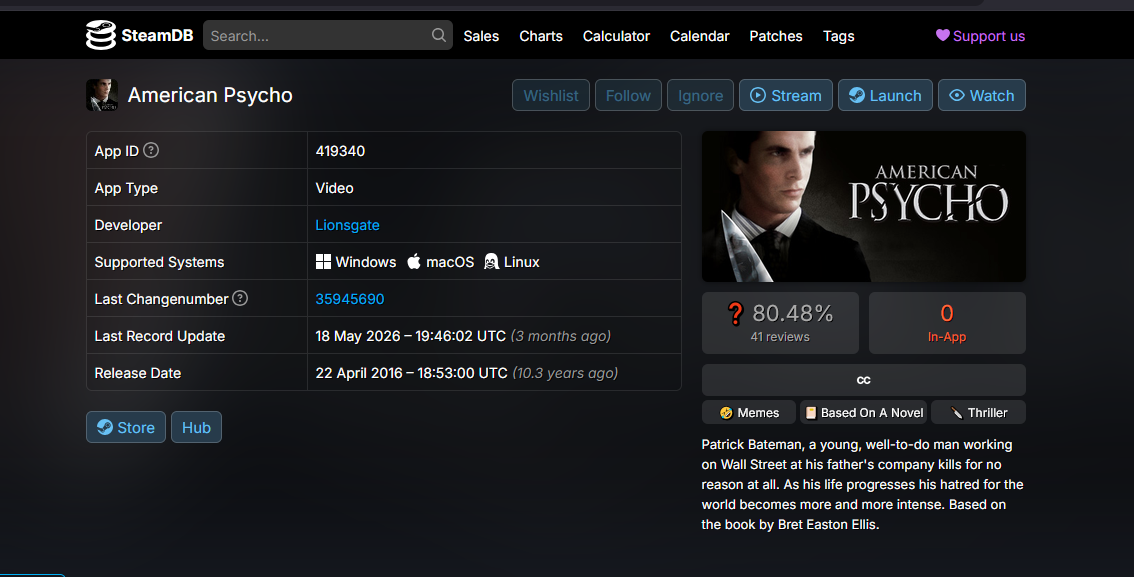Click the Last Record Update date text
This screenshot has width=1134, height=577.
click(410, 336)
